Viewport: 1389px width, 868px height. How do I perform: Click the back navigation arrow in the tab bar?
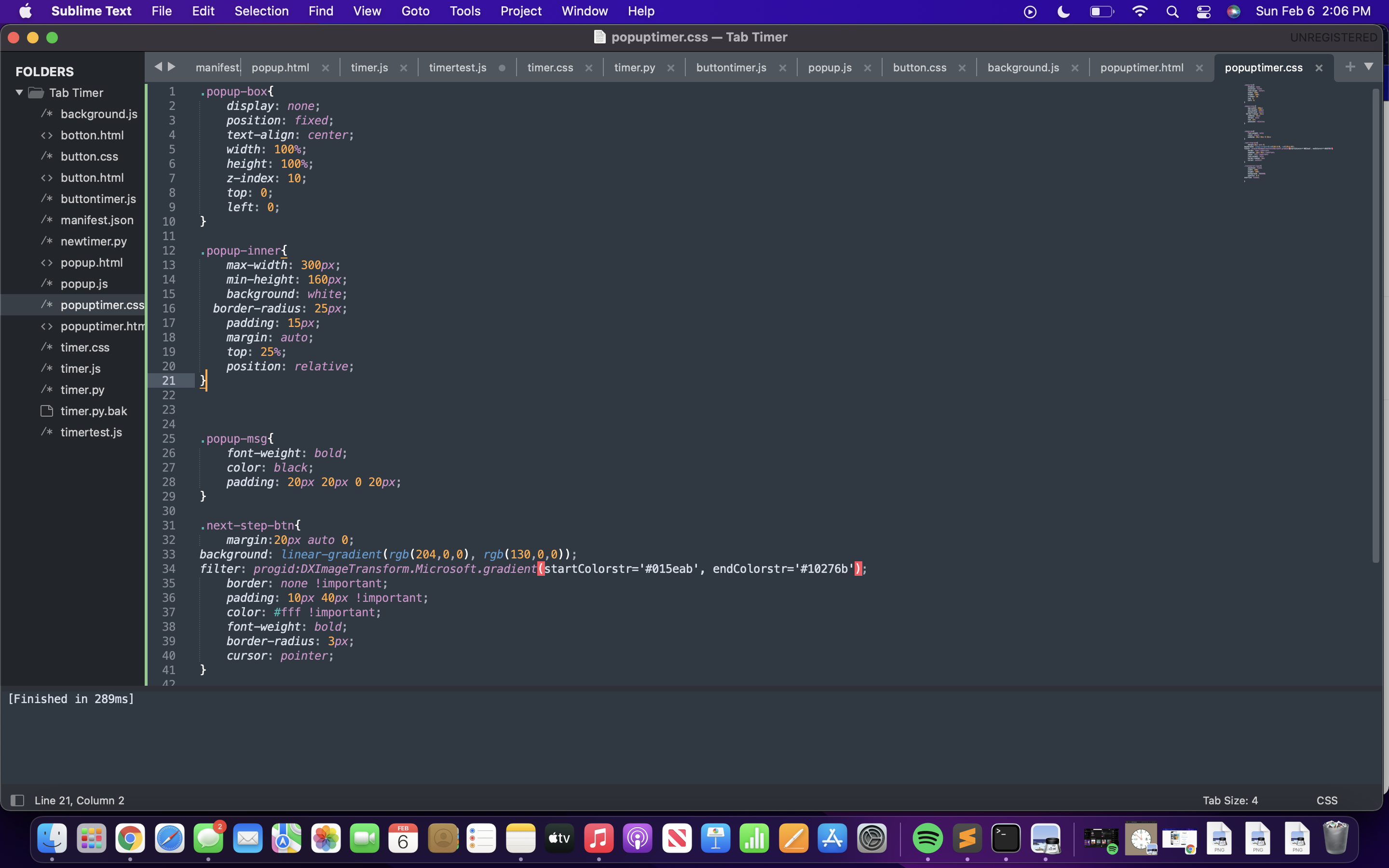pyautogui.click(x=159, y=67)
